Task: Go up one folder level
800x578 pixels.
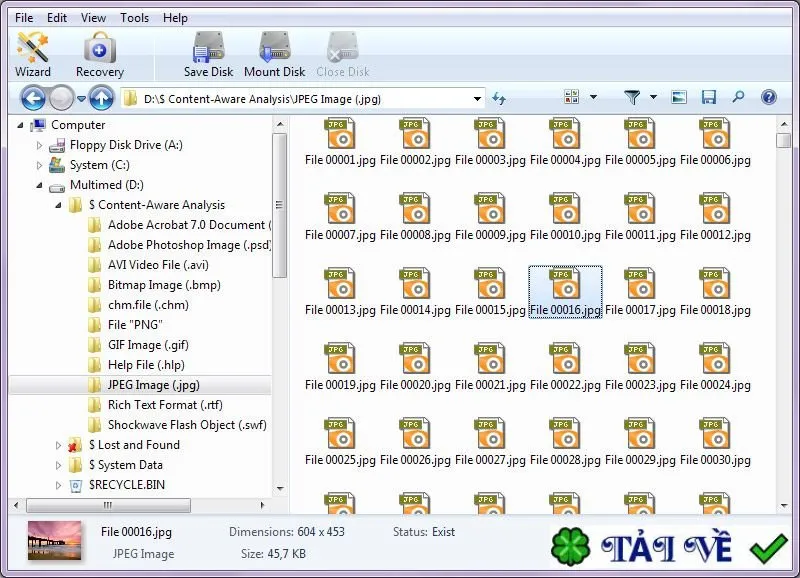Action: point(101,98)
